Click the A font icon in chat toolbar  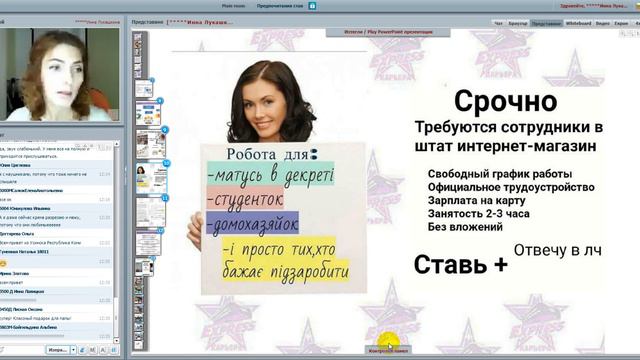[x=103, y=350]
